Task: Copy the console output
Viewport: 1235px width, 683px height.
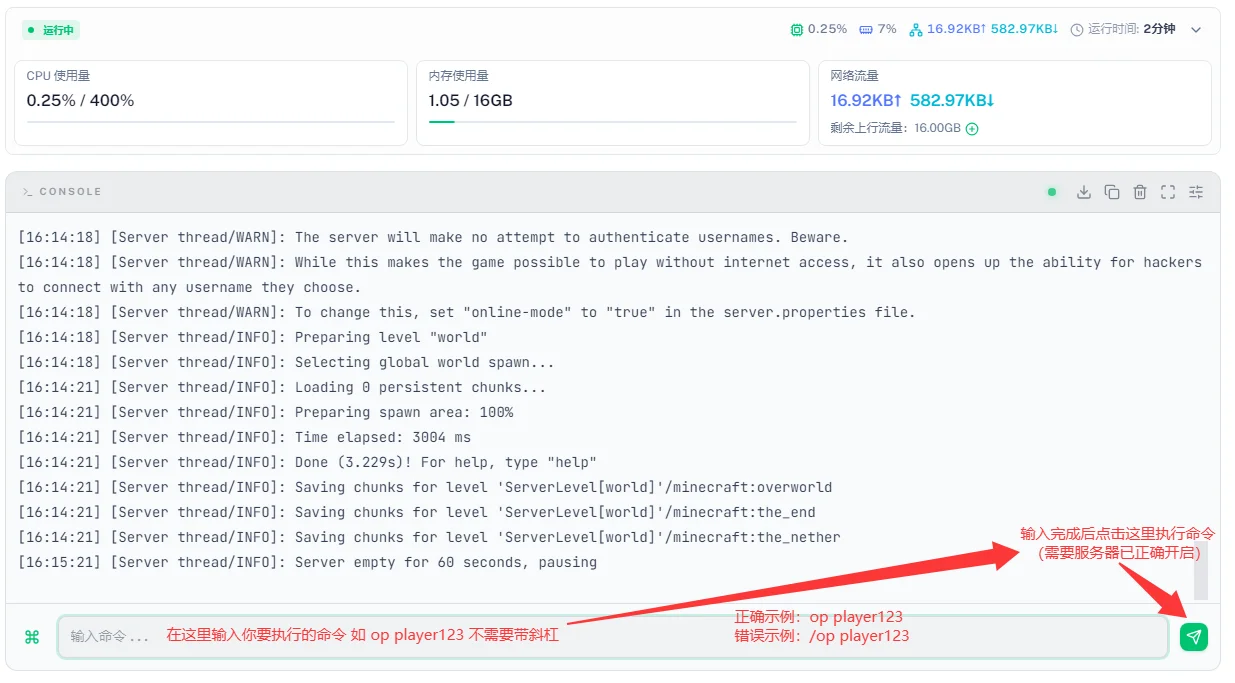Action: coord(1111,192)
